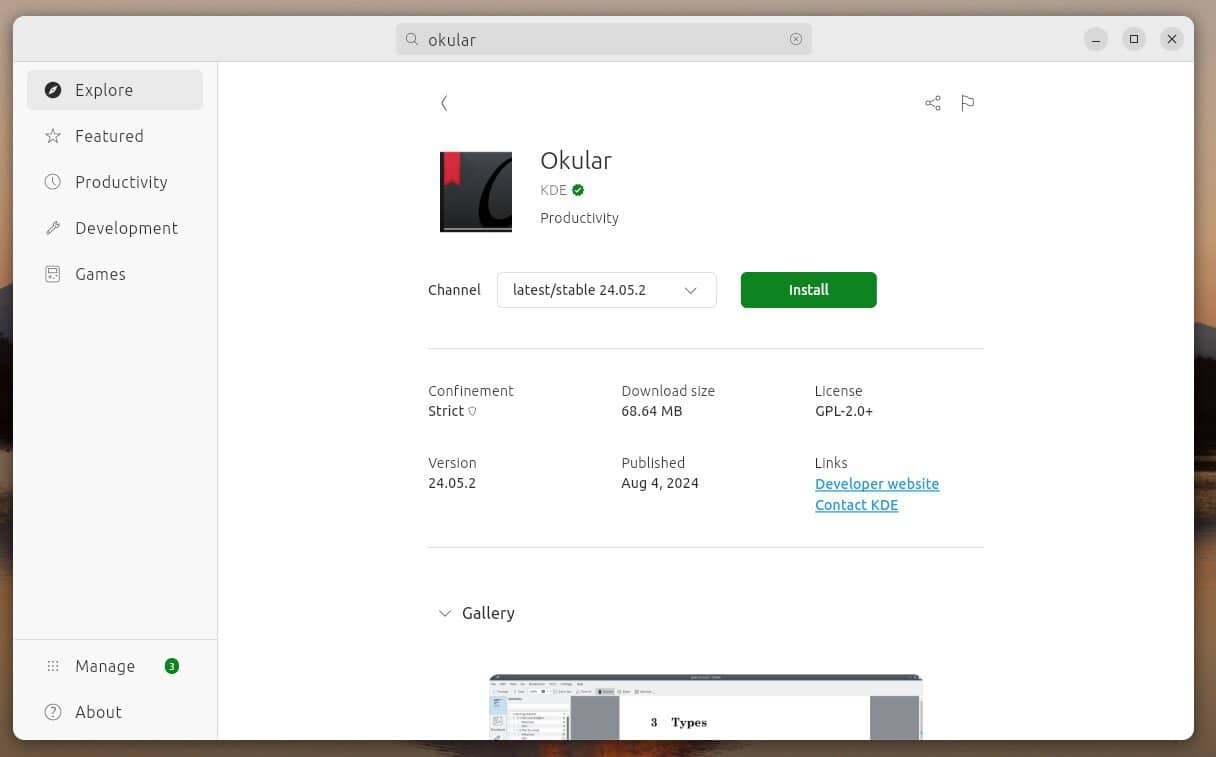Click the Contact KDE link
Viewport: 1216px width, 757px height.
point(856,505)
